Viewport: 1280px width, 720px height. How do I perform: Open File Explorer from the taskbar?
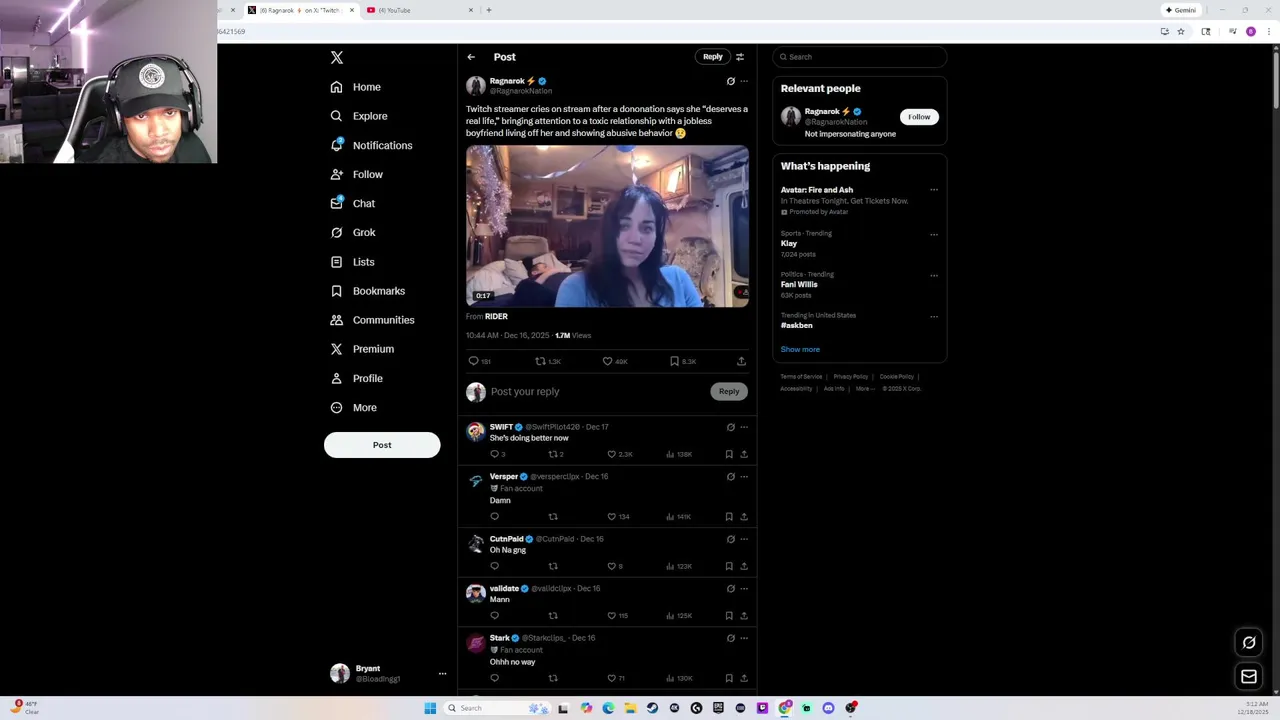[630, 708]
